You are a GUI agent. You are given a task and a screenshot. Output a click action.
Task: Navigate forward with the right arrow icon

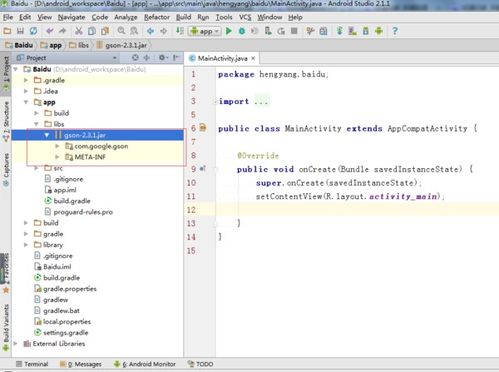pos(163,31)
